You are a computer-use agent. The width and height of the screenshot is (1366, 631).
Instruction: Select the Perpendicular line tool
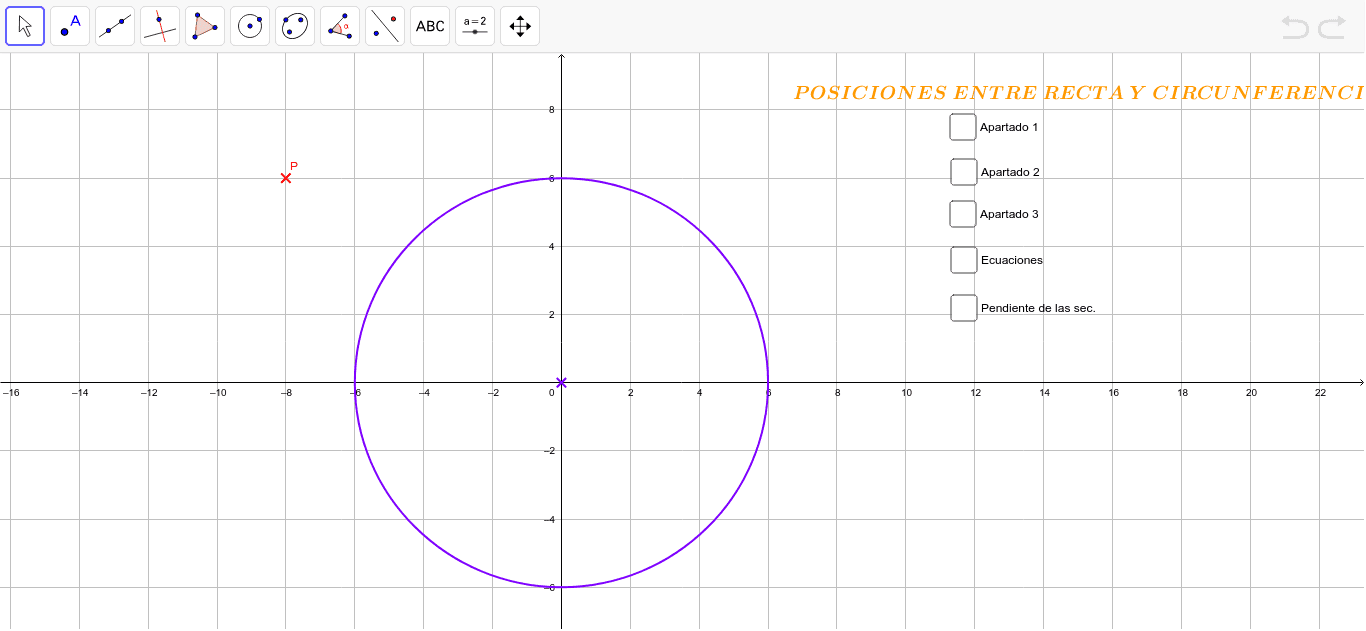[160, 26]
